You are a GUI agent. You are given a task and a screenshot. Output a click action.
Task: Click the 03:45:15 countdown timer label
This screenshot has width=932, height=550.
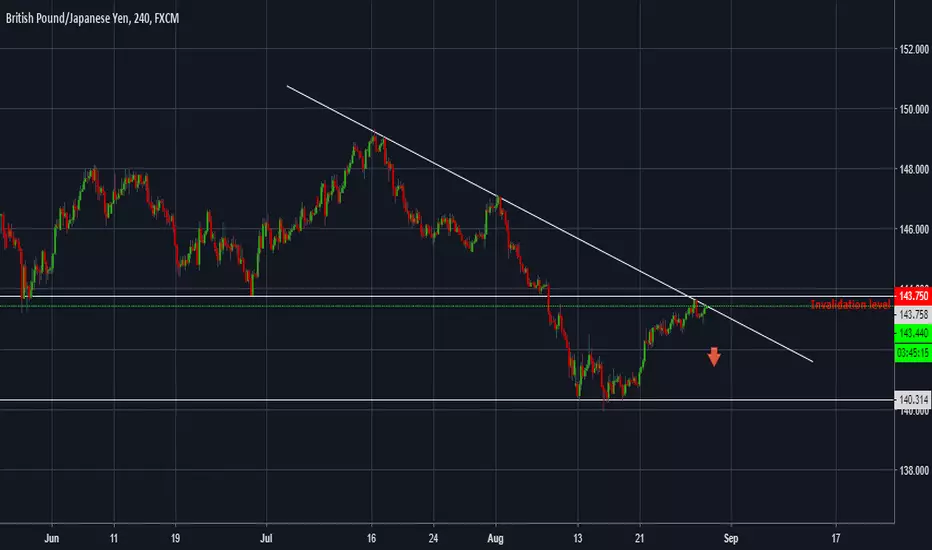(x=913, y=353)
